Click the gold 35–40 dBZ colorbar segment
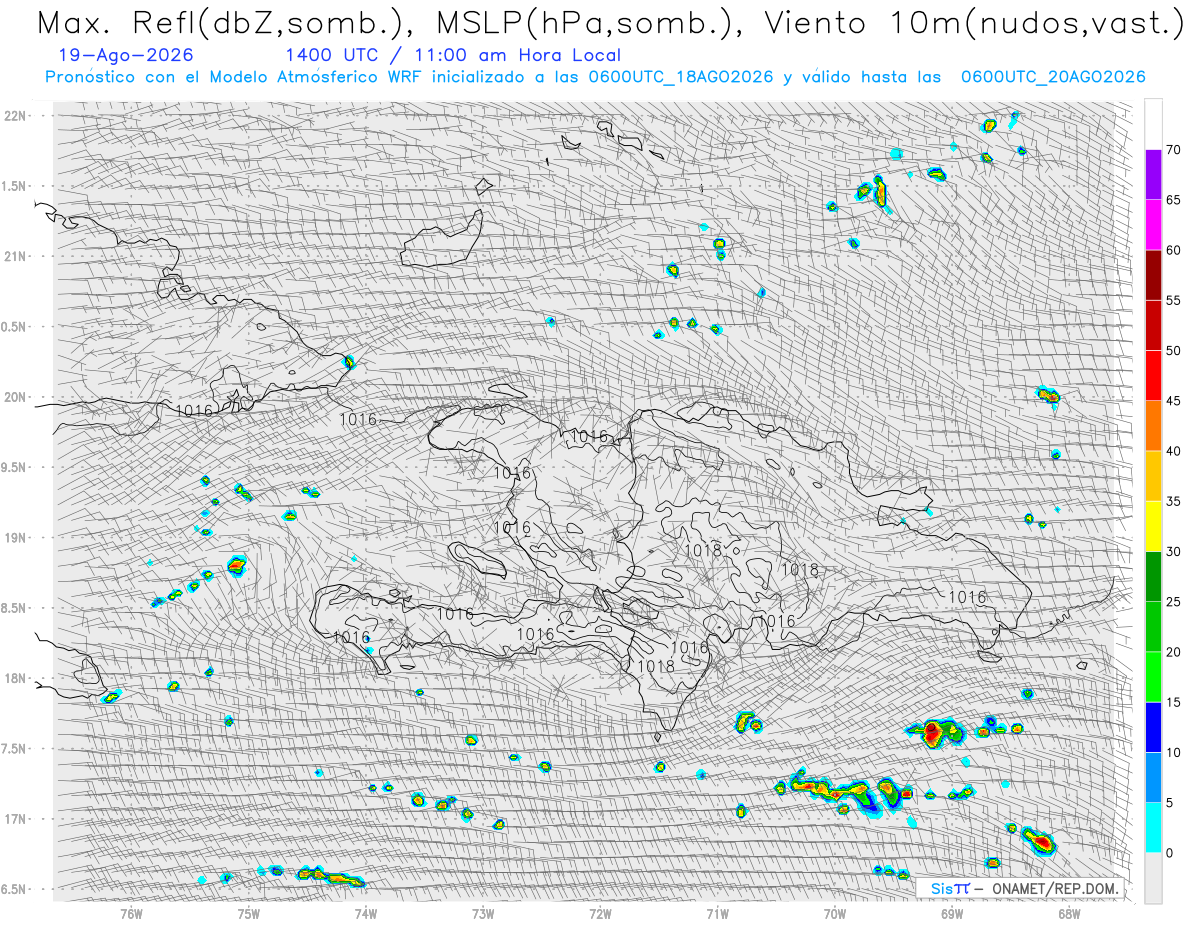 (x=1153, y=476)
